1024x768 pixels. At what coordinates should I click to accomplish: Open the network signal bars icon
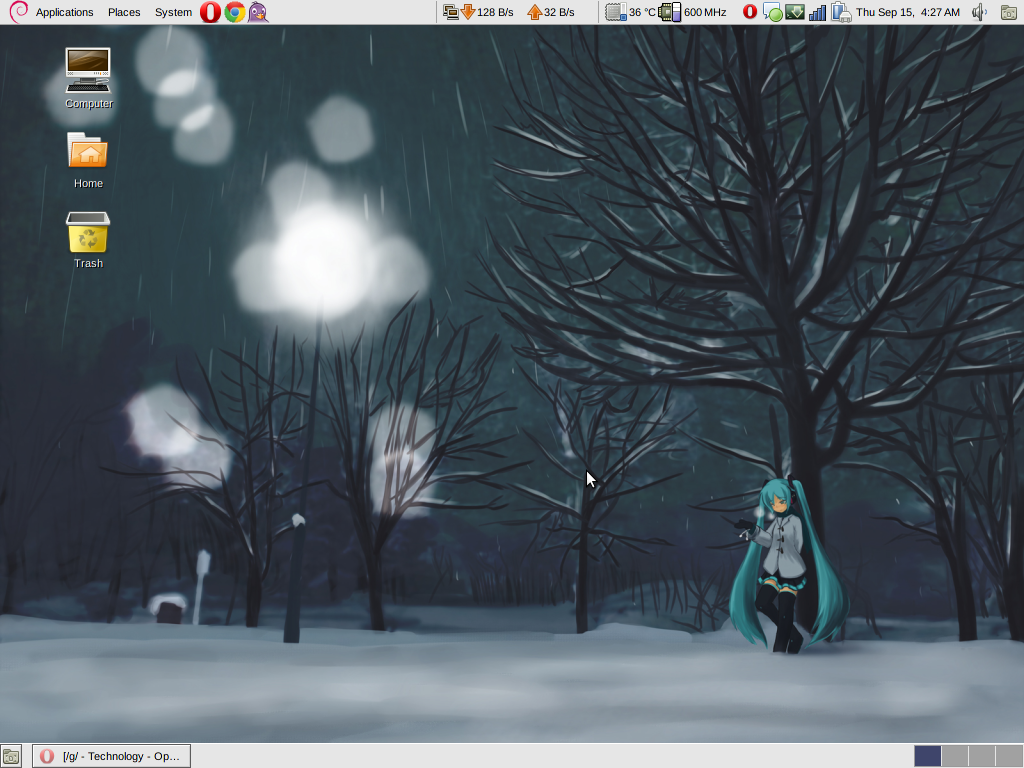pos(817,12)
